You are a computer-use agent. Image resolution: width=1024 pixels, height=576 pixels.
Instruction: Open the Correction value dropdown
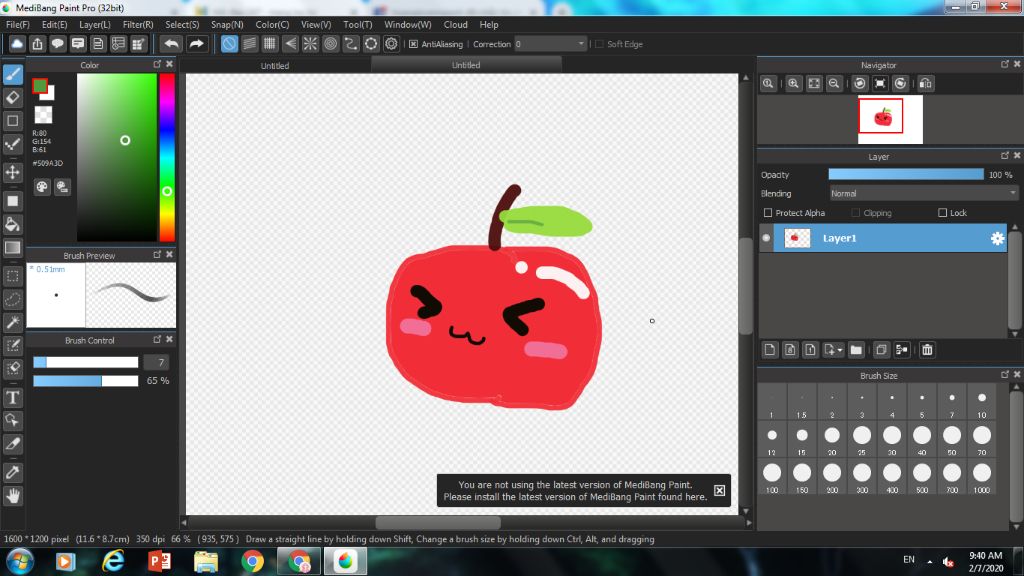click(581, 44)
